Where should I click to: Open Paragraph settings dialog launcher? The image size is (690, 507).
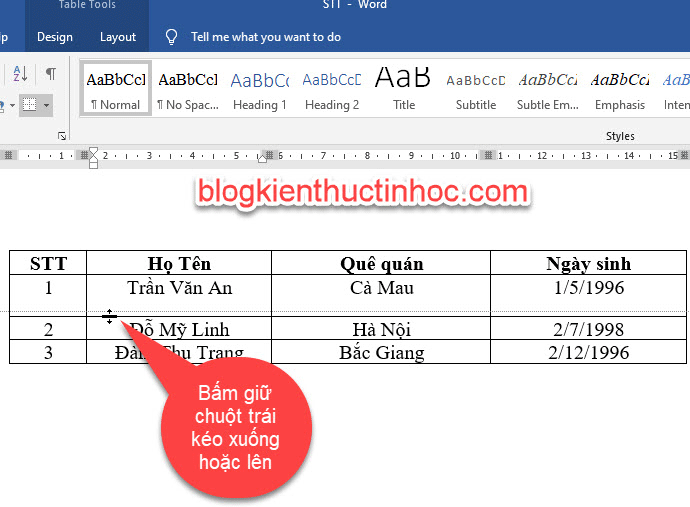[x=62, y=136]
